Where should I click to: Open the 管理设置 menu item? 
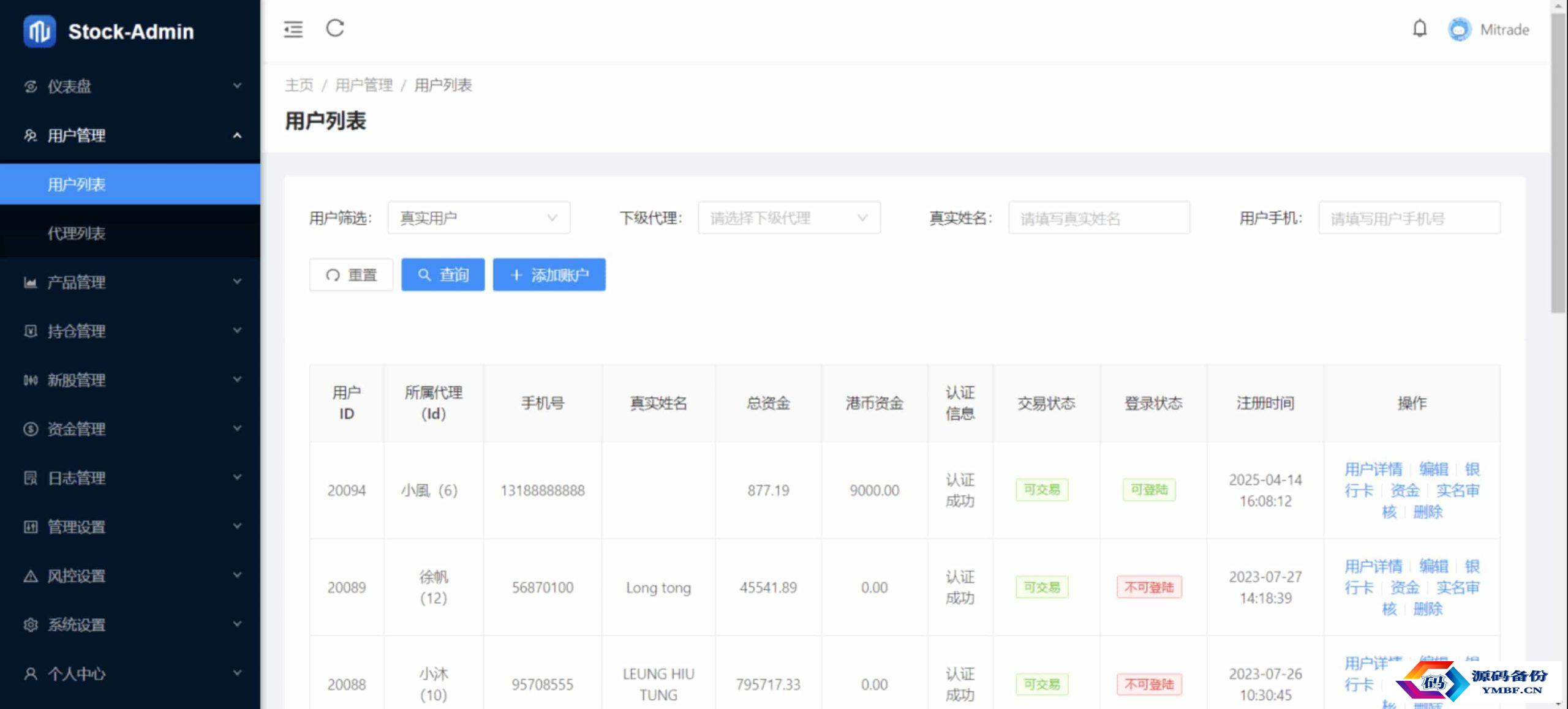tap(130, 527)
